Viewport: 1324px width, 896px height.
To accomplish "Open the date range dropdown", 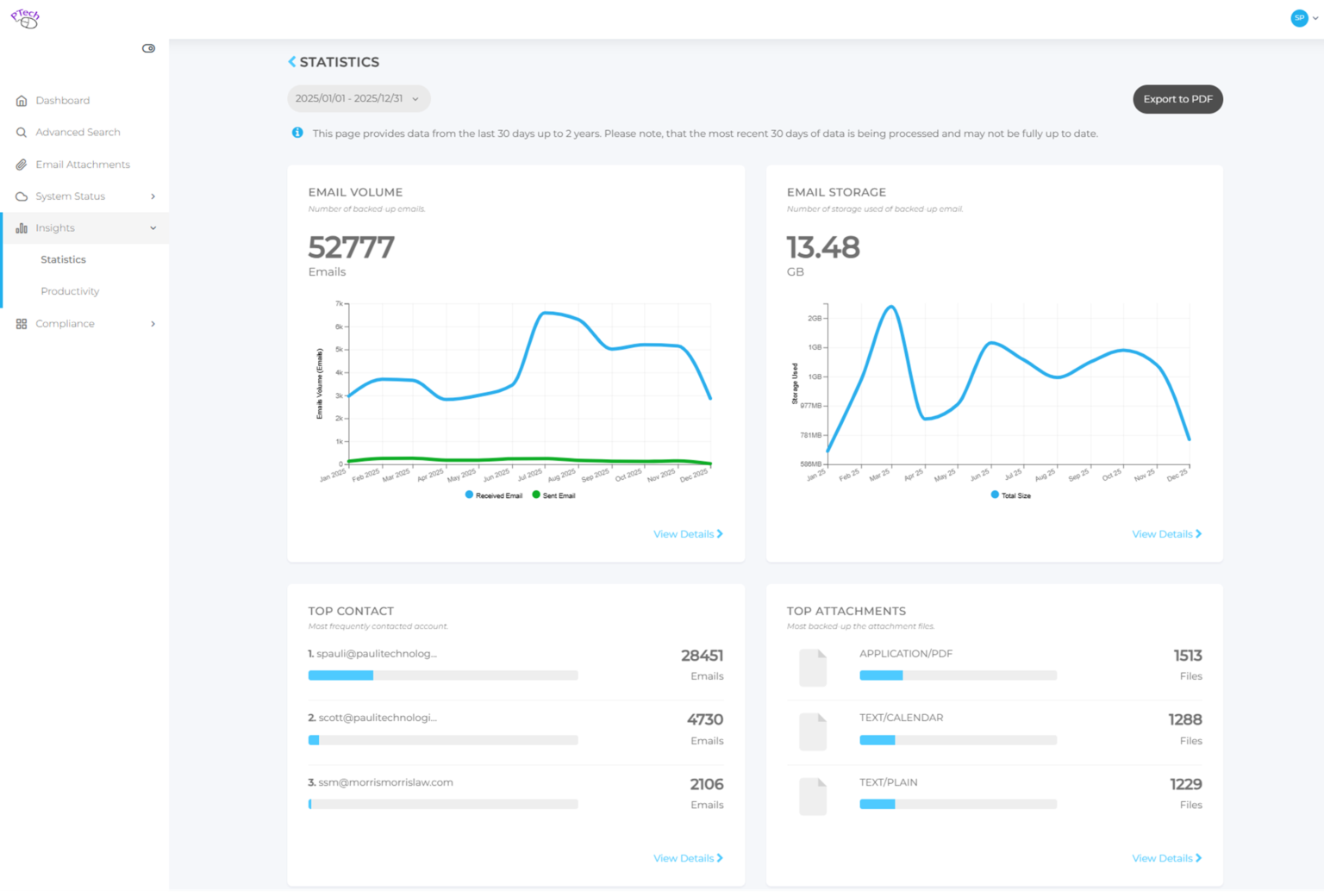I will [359, 99].
